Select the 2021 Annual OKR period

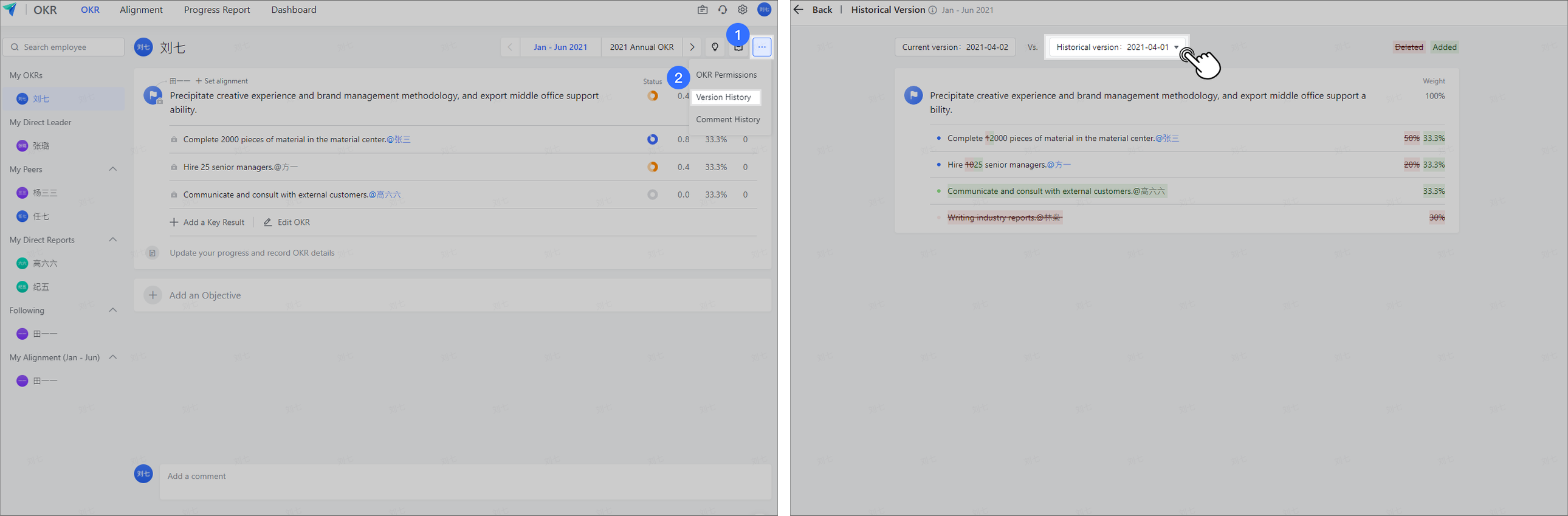(642, 47)
